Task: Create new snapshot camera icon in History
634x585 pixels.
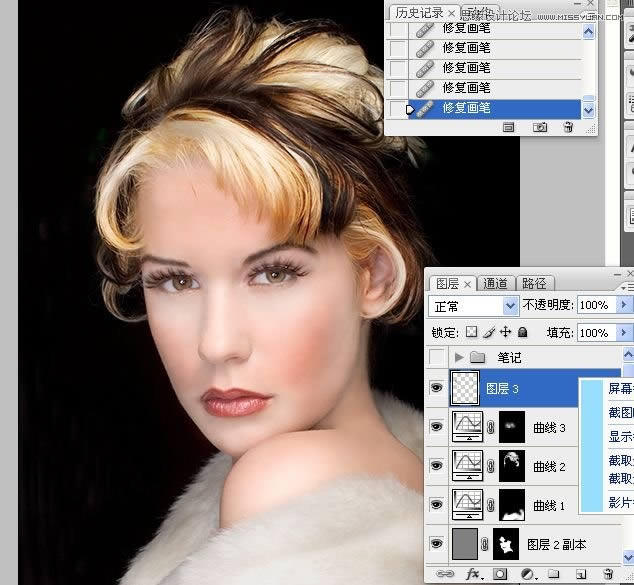Action: 540,127
